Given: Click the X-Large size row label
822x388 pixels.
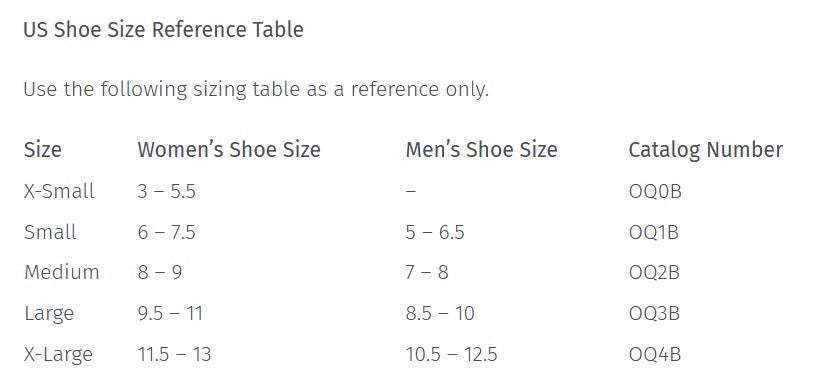Looking at the screenshot, I should click(x=58, y=354).
